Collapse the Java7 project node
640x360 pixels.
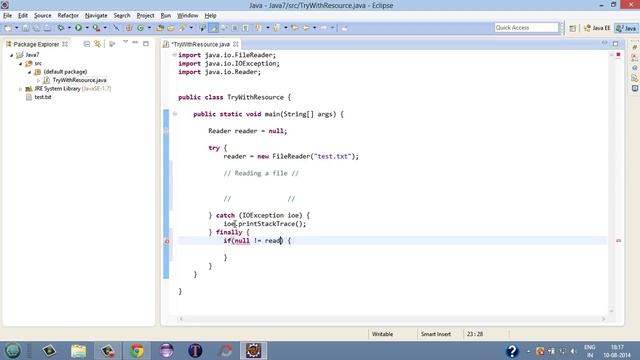pos(11,55)
